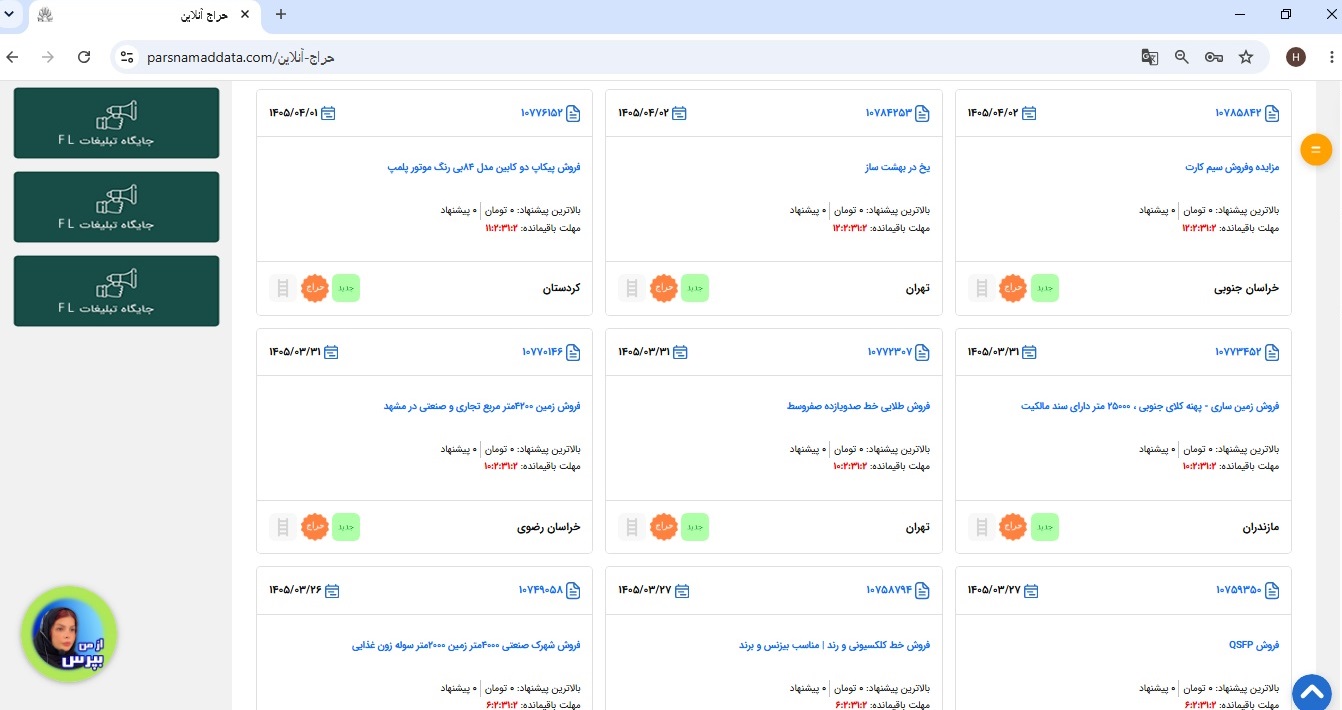This screenshot has height=710, width=1342.
Task: Click the document icon beside 10785842
Action: pos(1272,113)
